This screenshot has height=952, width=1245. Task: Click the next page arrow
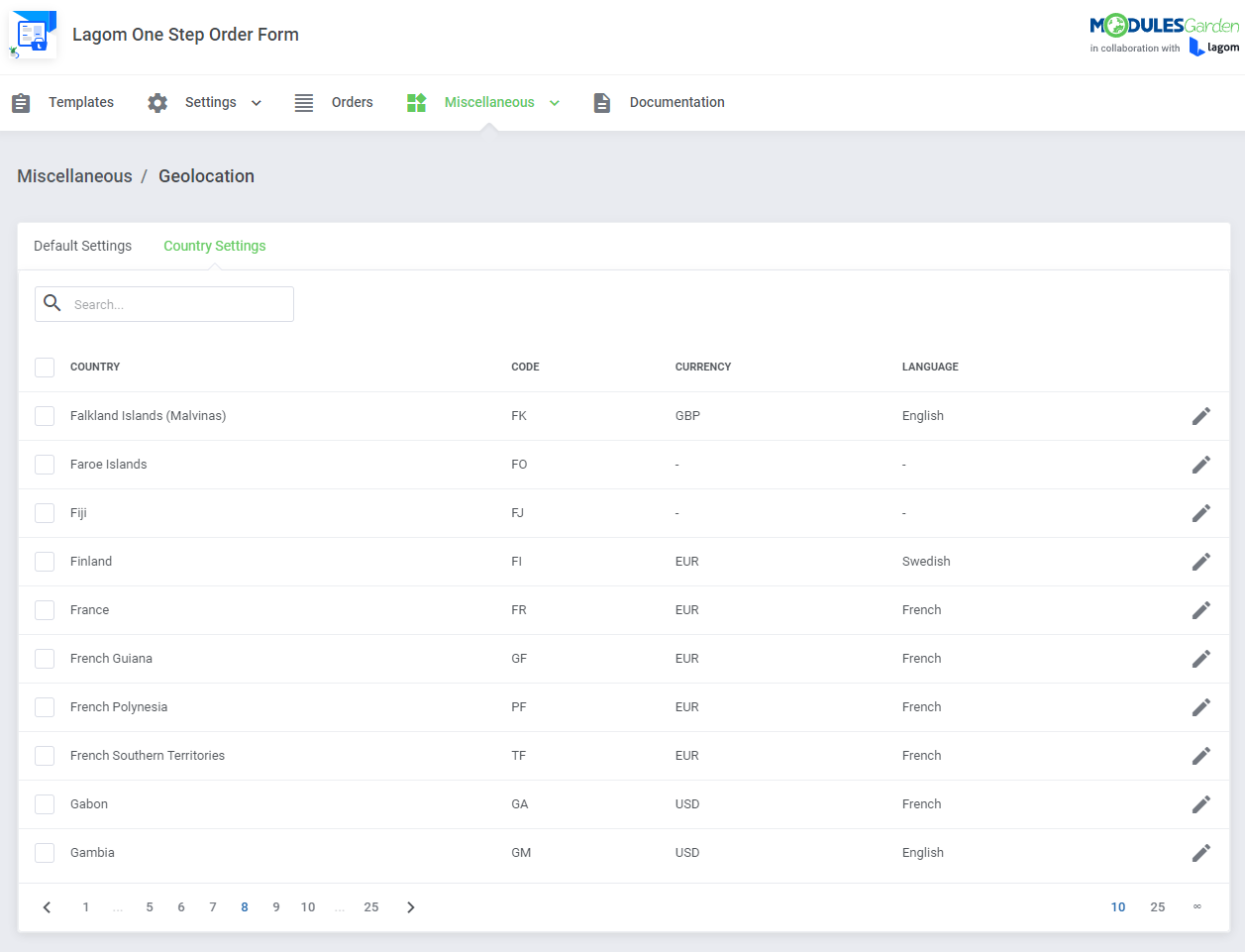(410, 906)
